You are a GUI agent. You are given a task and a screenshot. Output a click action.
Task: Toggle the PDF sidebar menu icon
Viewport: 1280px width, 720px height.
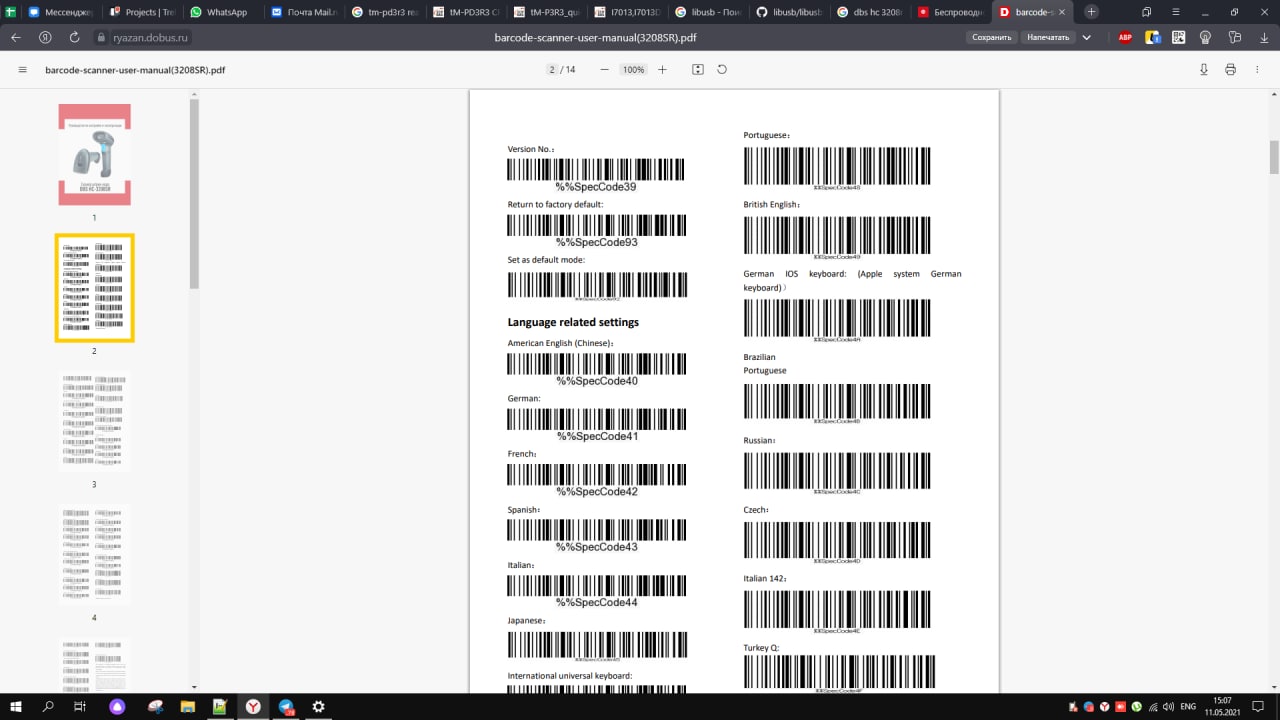(22, 70)
